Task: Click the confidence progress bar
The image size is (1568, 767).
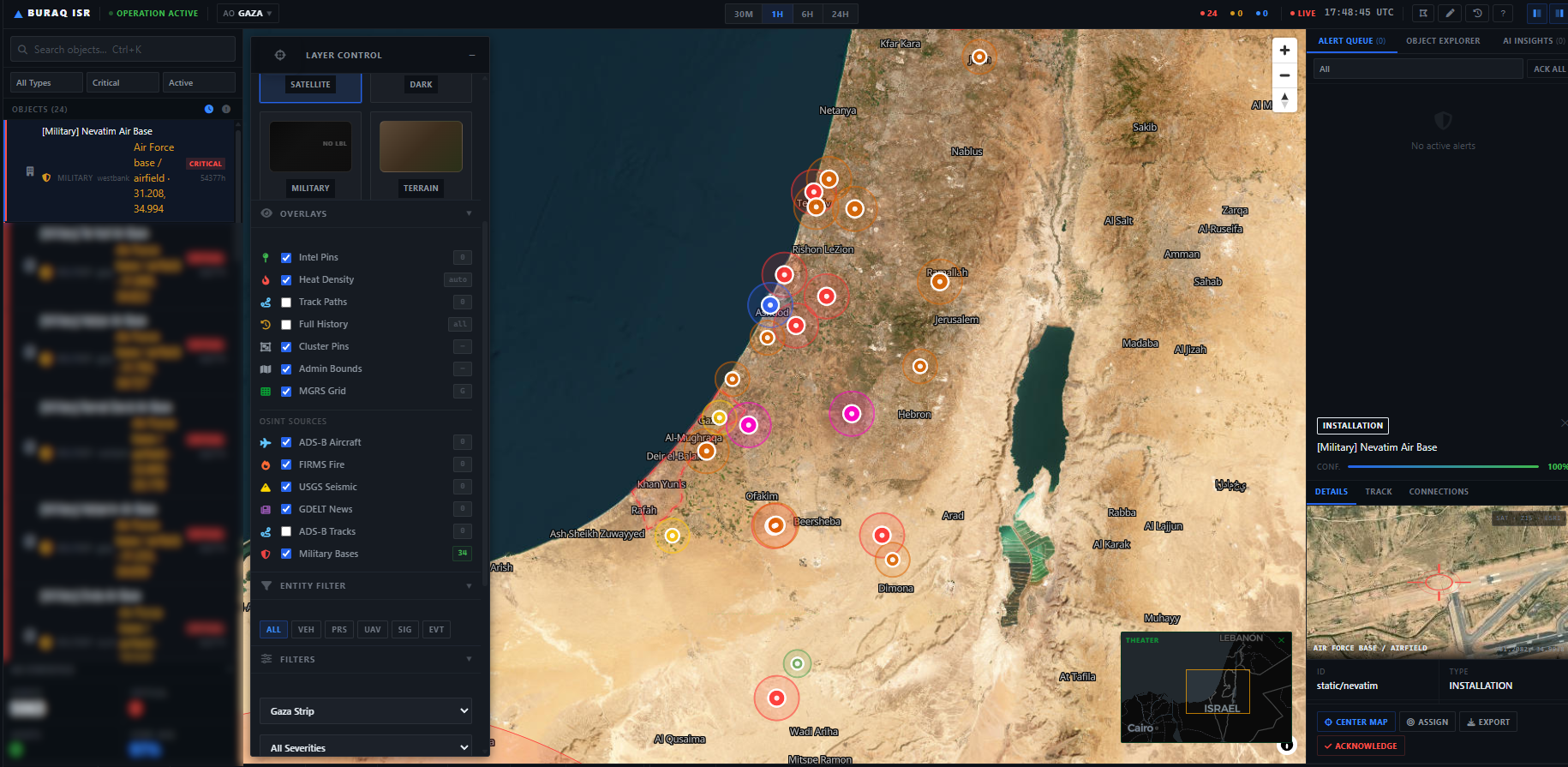Action: pos(1443,467)
